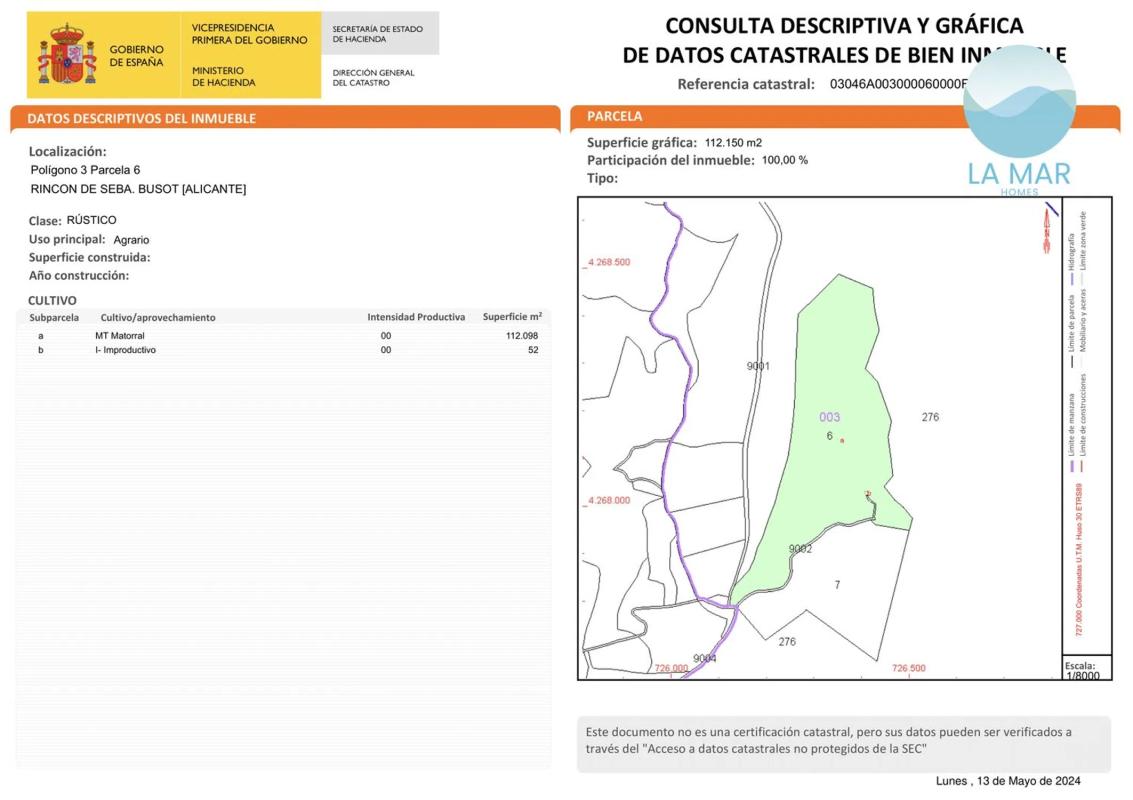Click the '726.000' coordinate label
The image size is (1133, 800).
[x=671, y=668]
